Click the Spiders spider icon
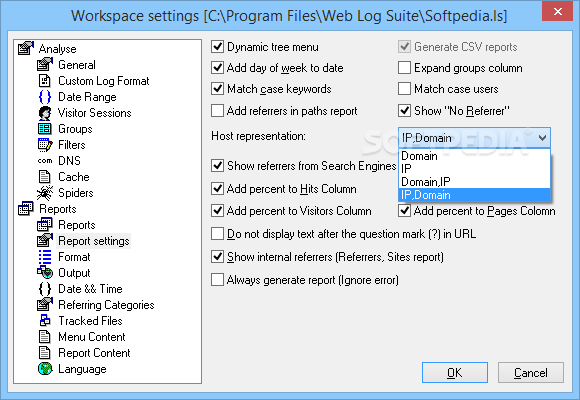Screen dimensions: 580x400 coord(45,193)
